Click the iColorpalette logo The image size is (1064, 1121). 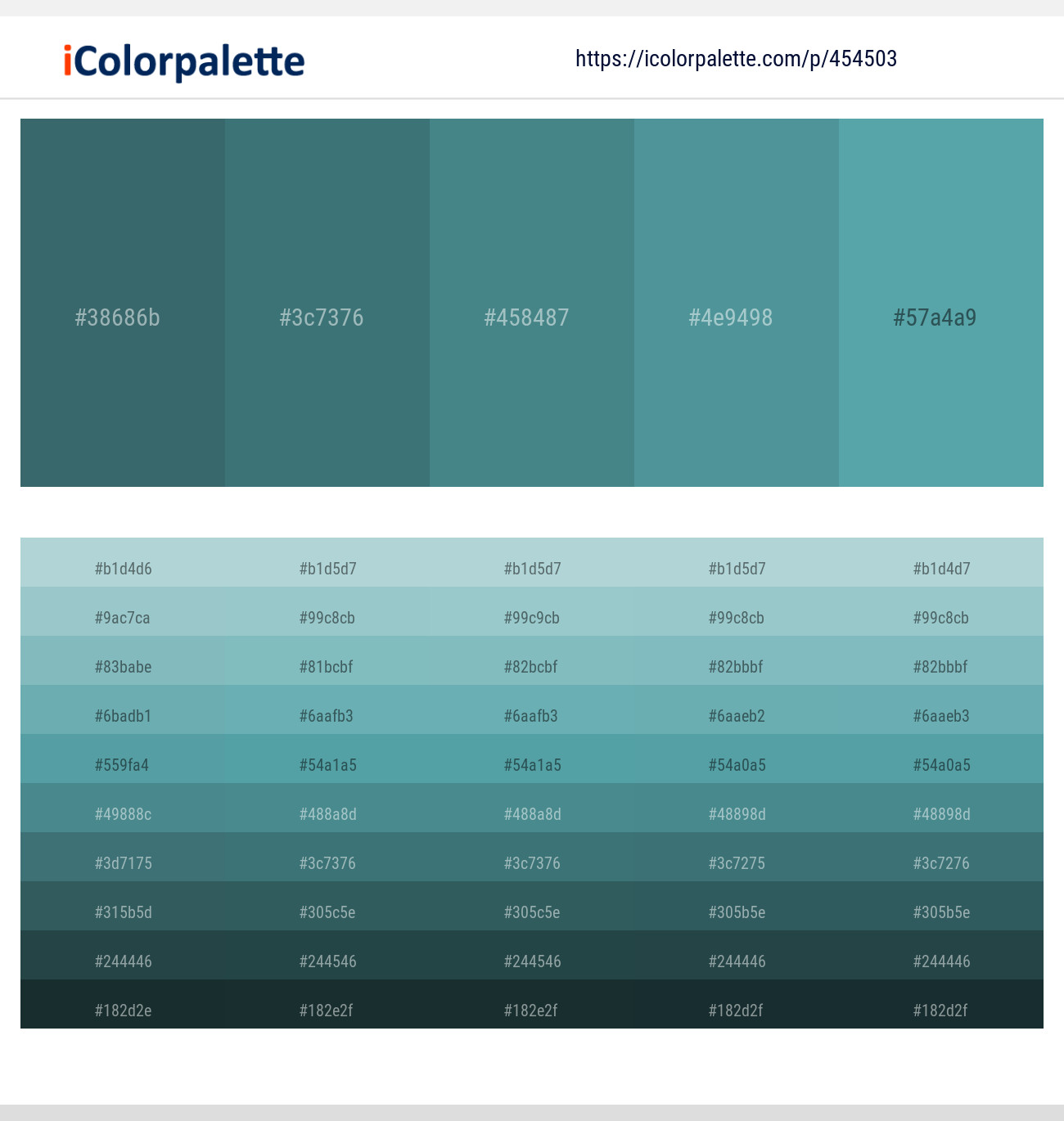pos(184,61)
